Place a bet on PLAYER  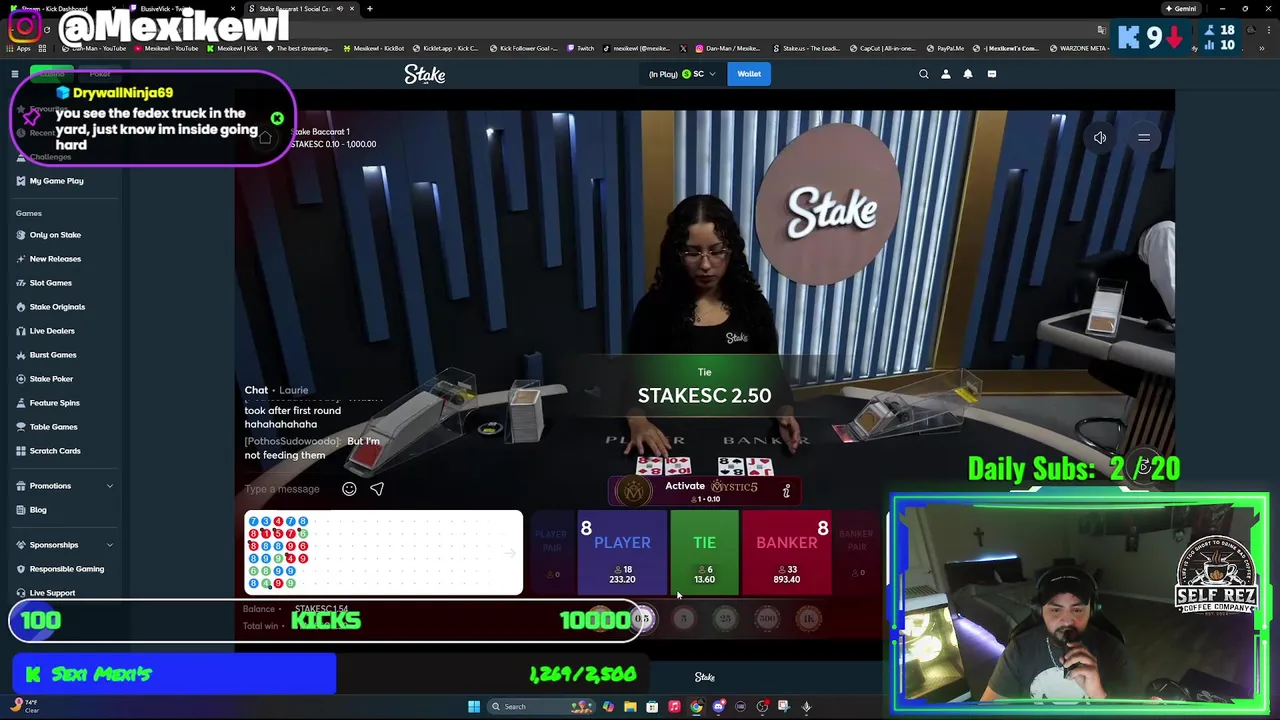coord(622,553)
